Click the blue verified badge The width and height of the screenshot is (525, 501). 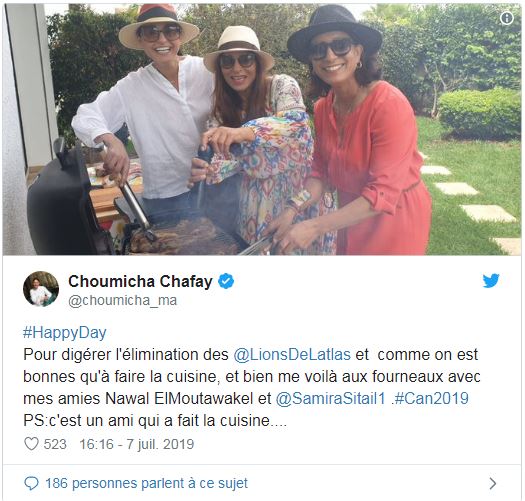[226, 281]
